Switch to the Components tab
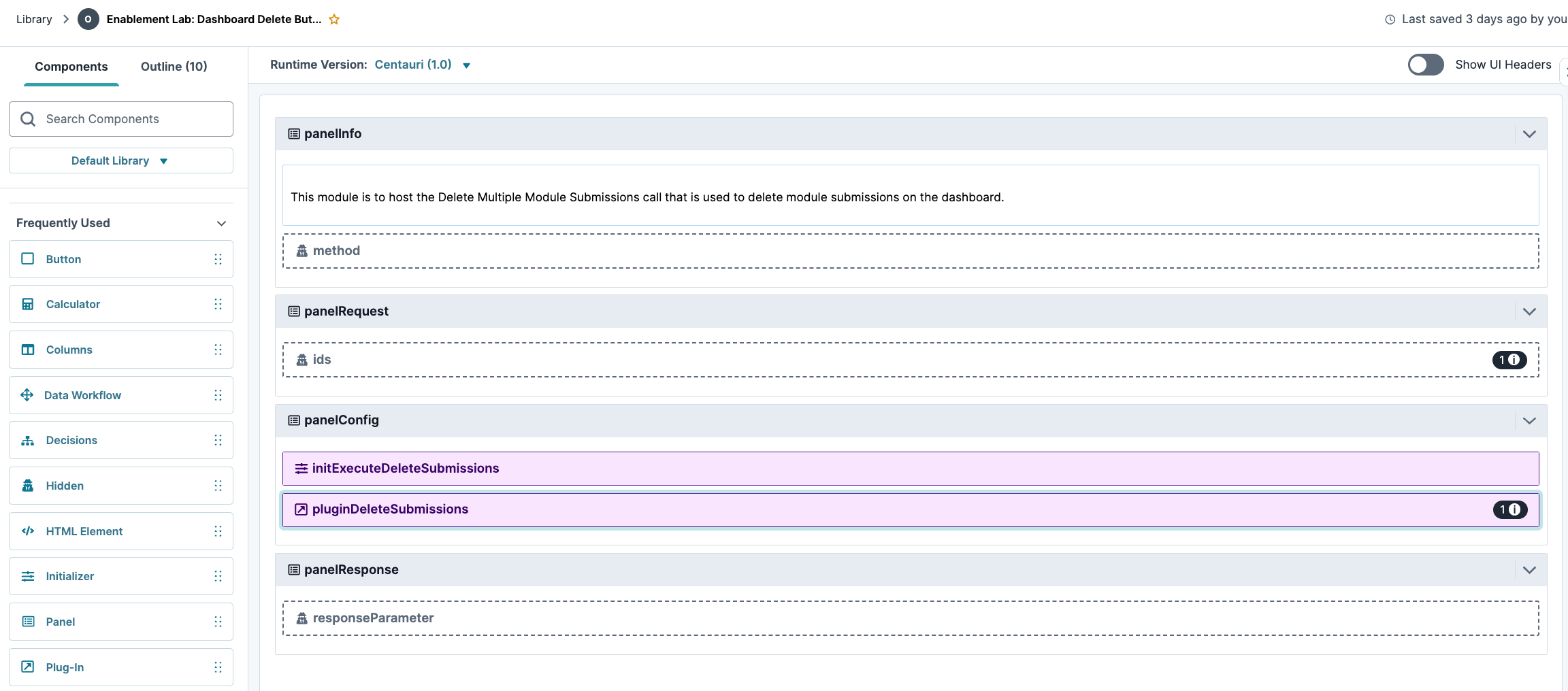The image size is (1568, 691). pyautogui.click(x=71, y=66)
